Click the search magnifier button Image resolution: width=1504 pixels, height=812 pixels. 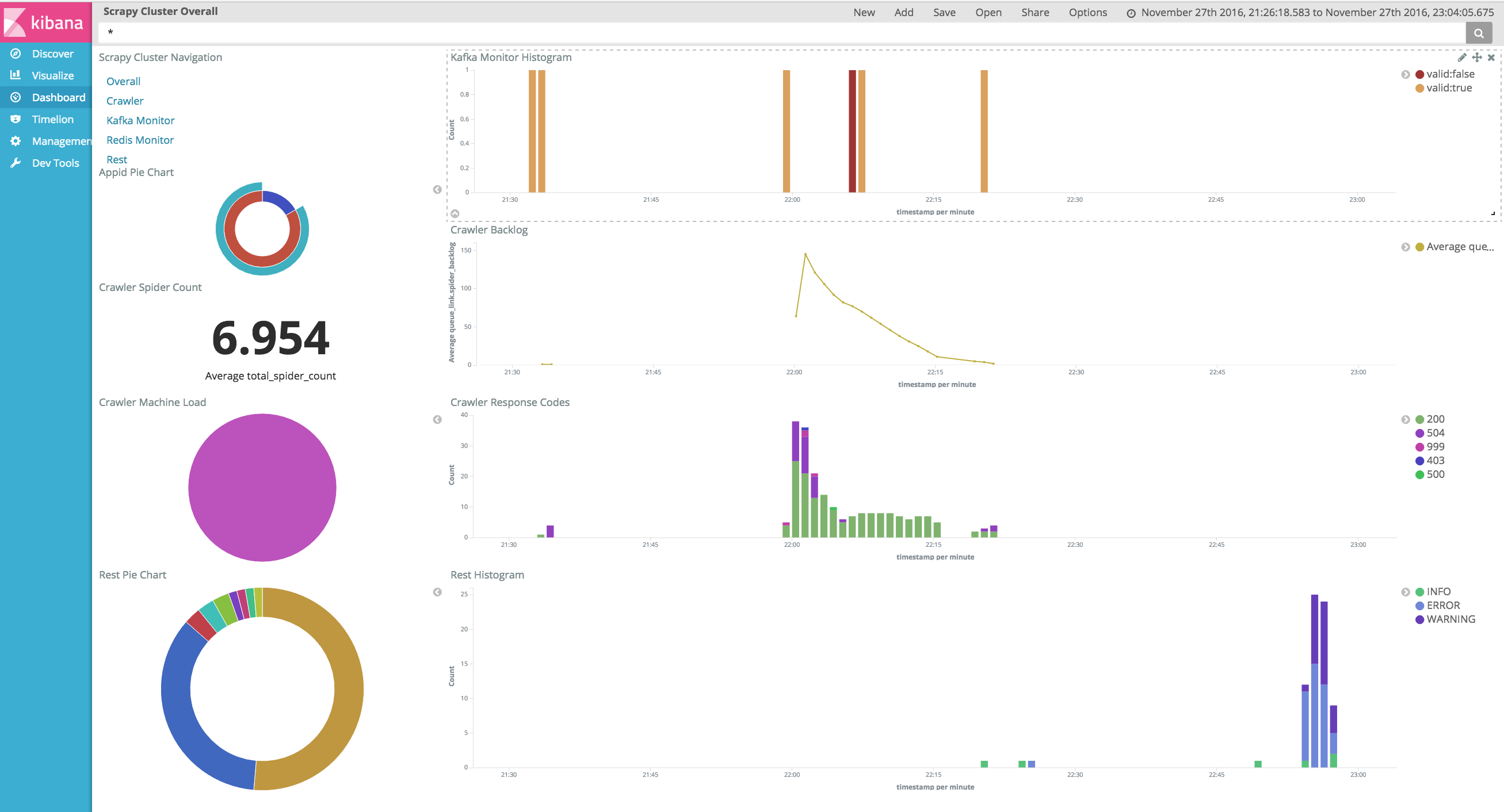point(1478,33)
